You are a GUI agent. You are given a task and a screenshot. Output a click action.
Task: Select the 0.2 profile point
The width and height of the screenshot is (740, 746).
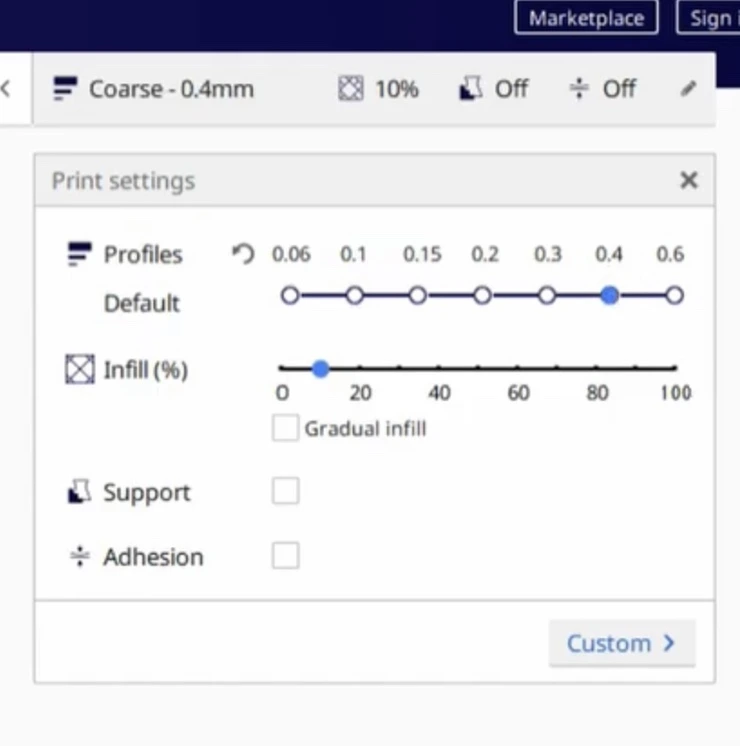click(482, 296)
